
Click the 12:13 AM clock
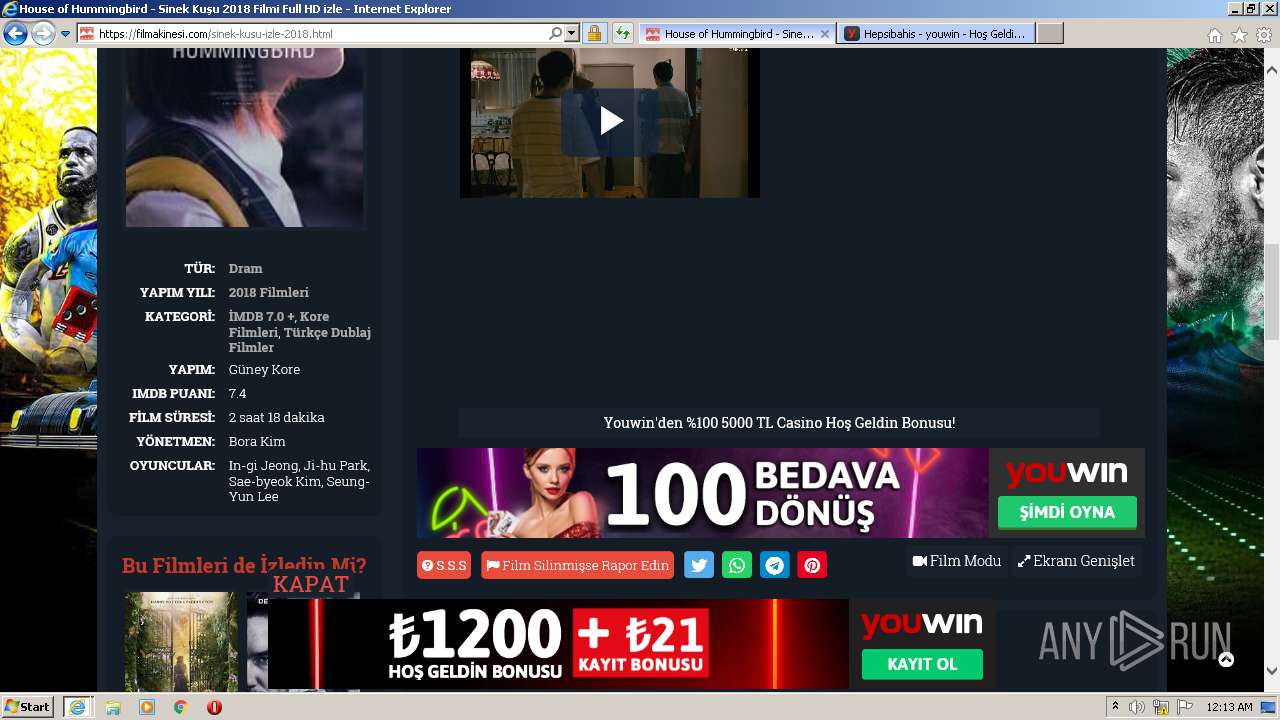coord(1229,707)
